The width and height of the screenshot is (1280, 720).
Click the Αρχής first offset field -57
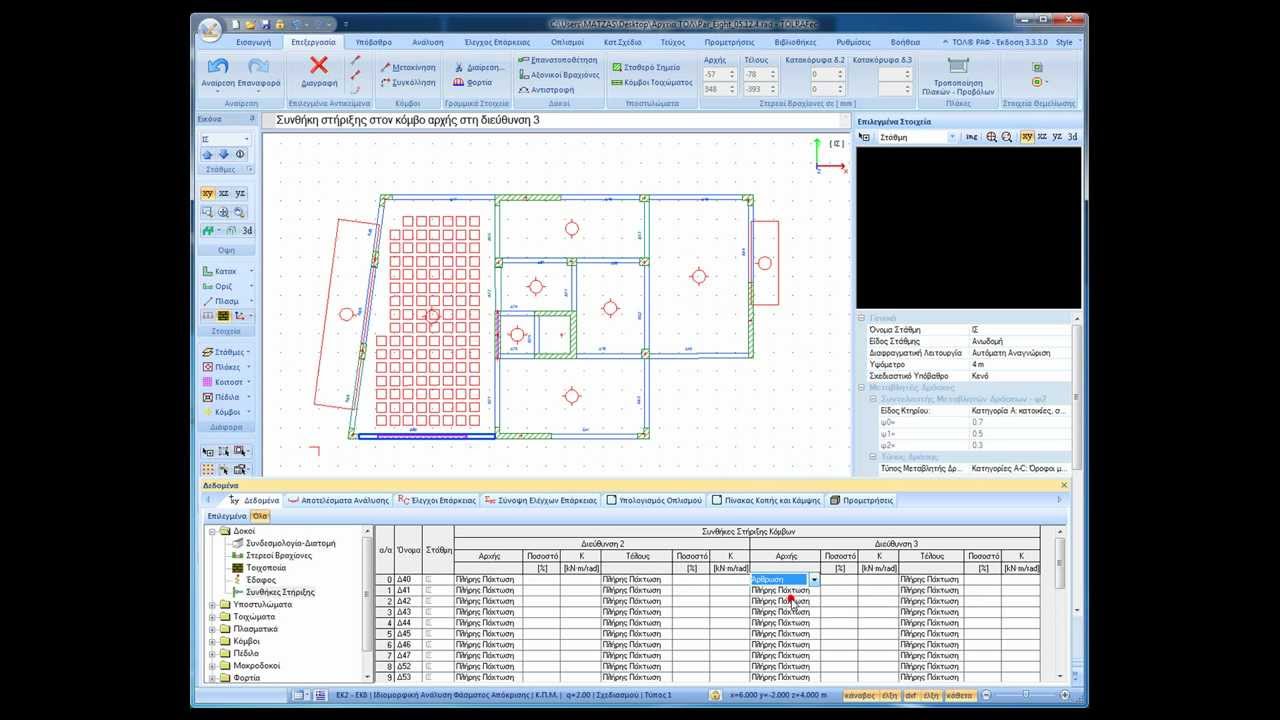pos(719,75)
